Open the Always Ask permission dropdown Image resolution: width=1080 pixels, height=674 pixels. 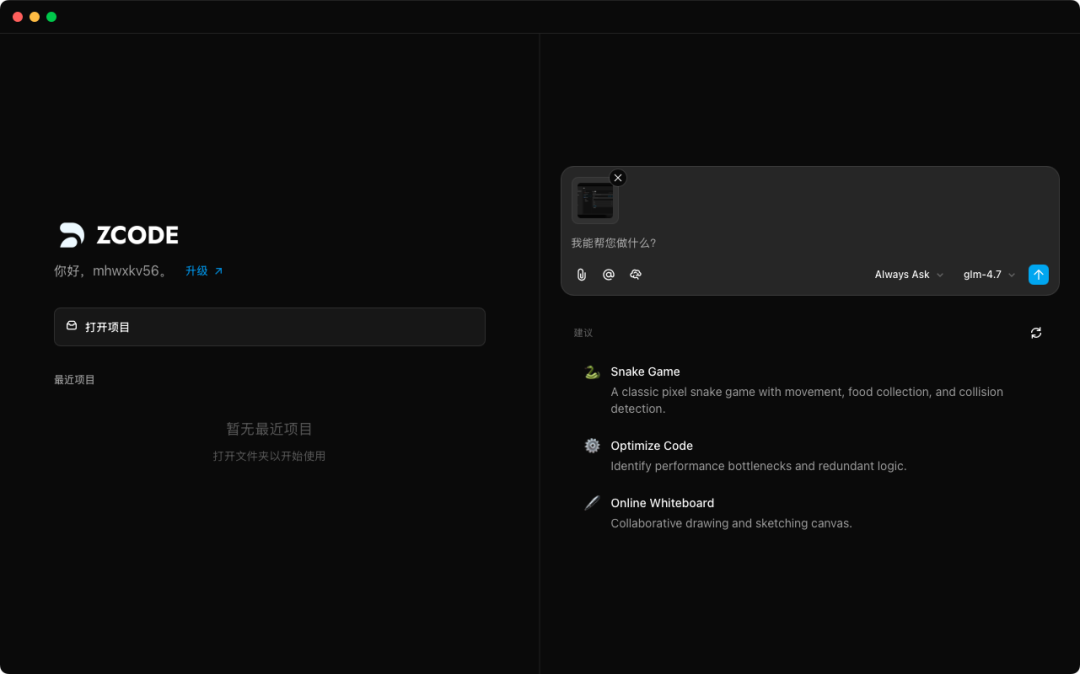(x=908, y=275)
